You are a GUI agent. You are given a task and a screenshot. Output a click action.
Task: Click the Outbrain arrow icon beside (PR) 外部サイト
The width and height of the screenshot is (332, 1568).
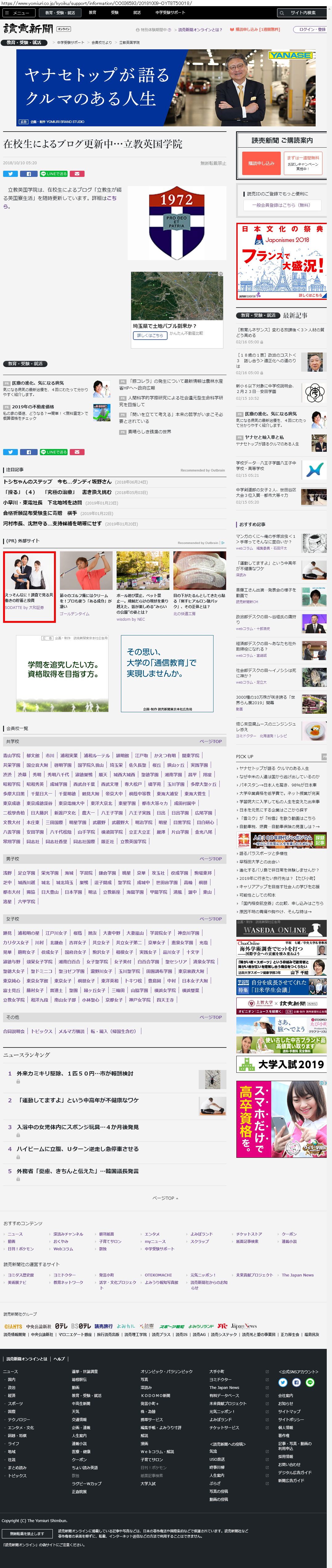click(223, 543)
